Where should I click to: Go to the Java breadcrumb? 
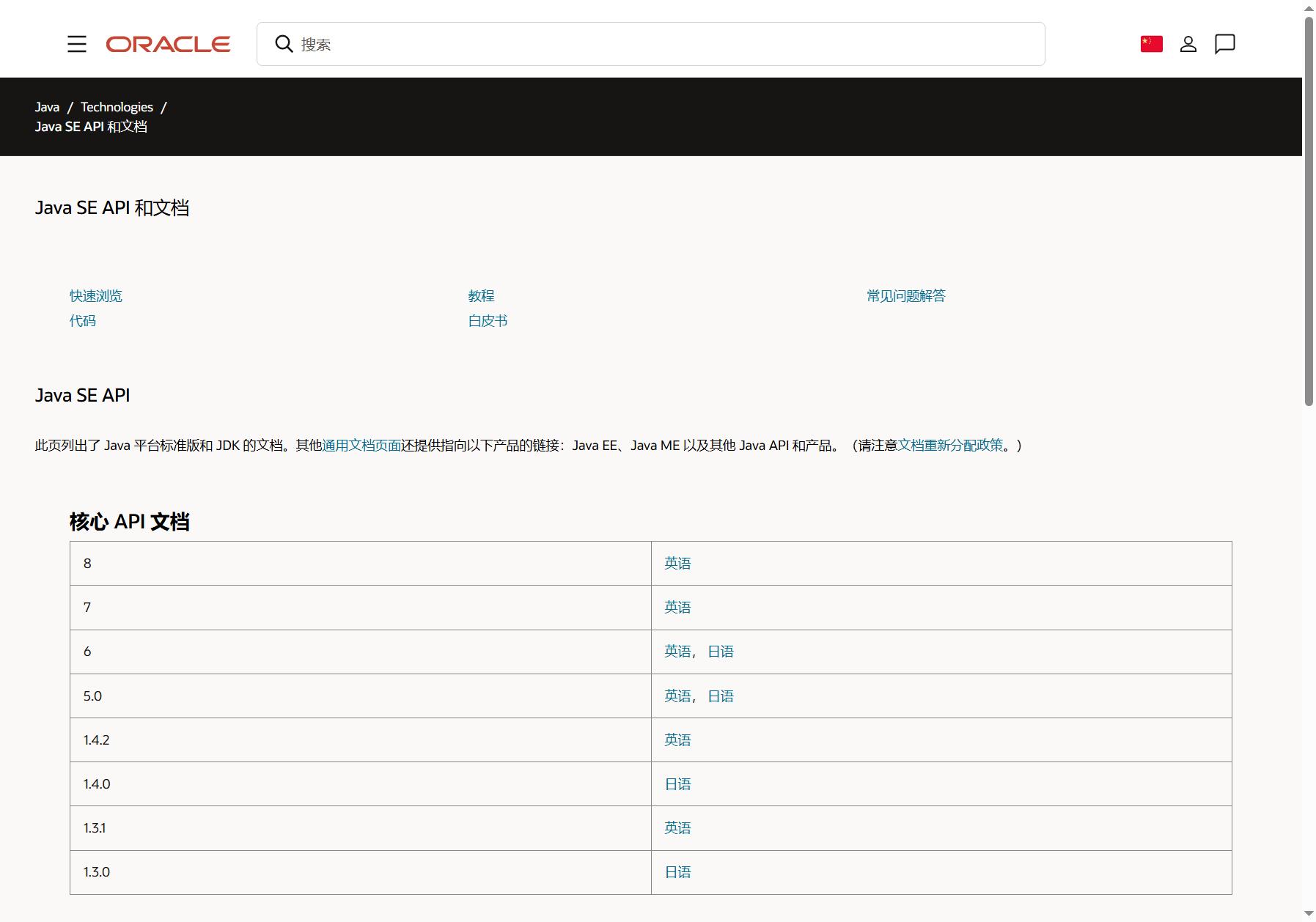47,107
